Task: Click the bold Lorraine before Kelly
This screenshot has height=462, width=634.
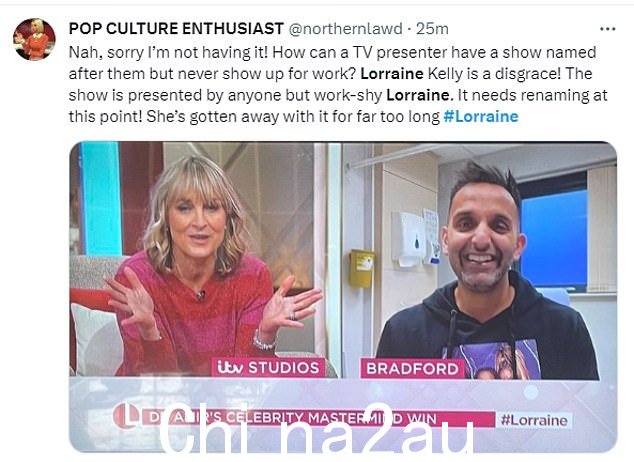Action: [391, 74]
